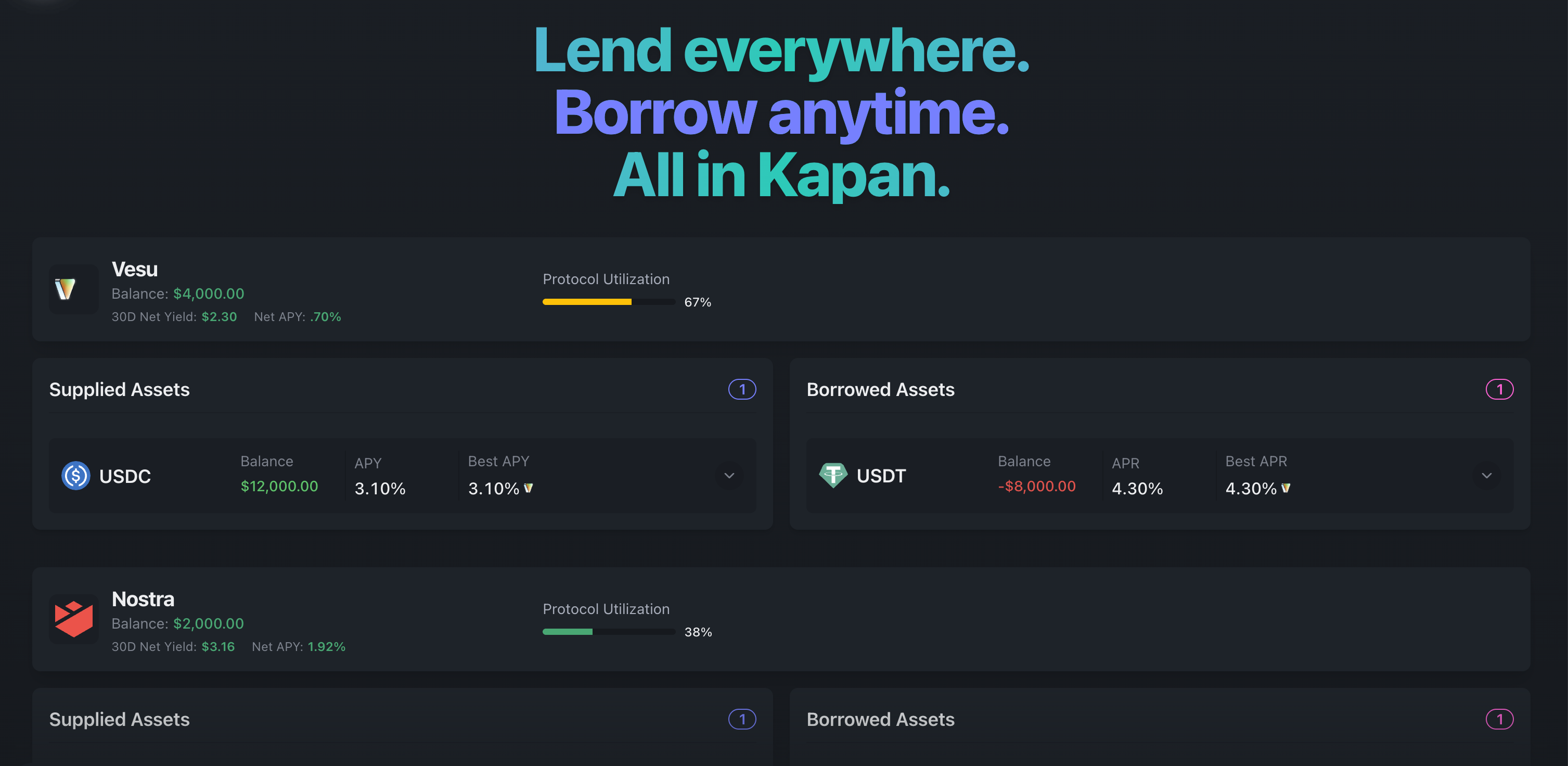
Task: Click the Borrowed Assets count badge for Vesu
Action: 1500,389
